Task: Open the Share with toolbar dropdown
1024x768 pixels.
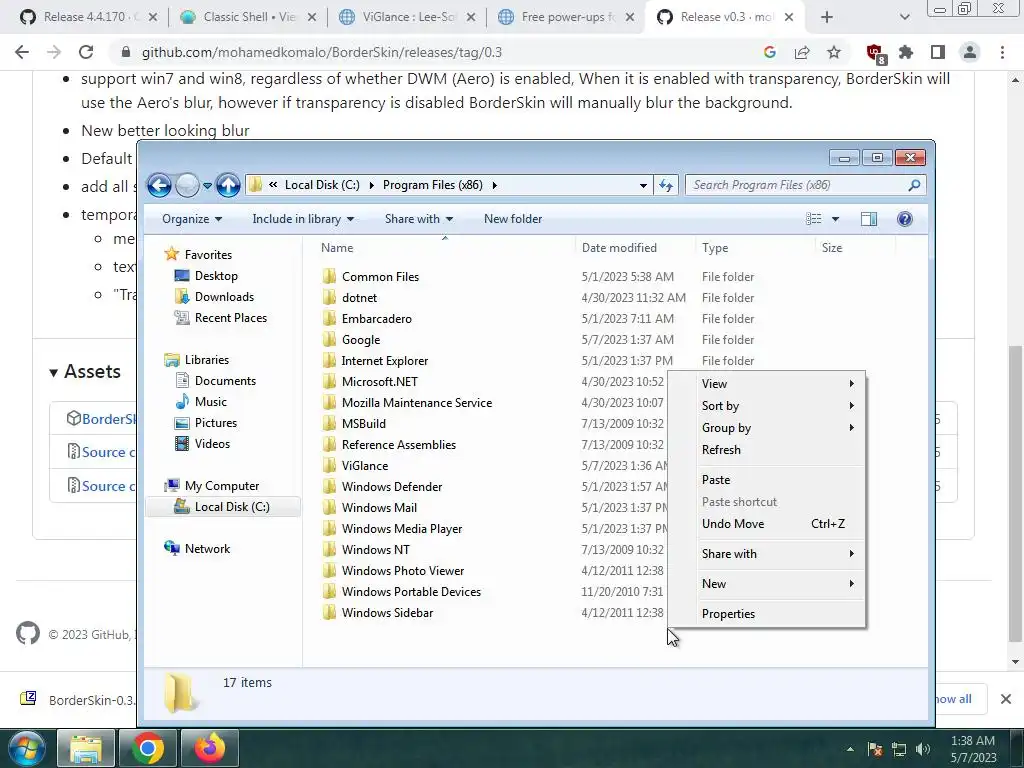Action: coord(419,219)
